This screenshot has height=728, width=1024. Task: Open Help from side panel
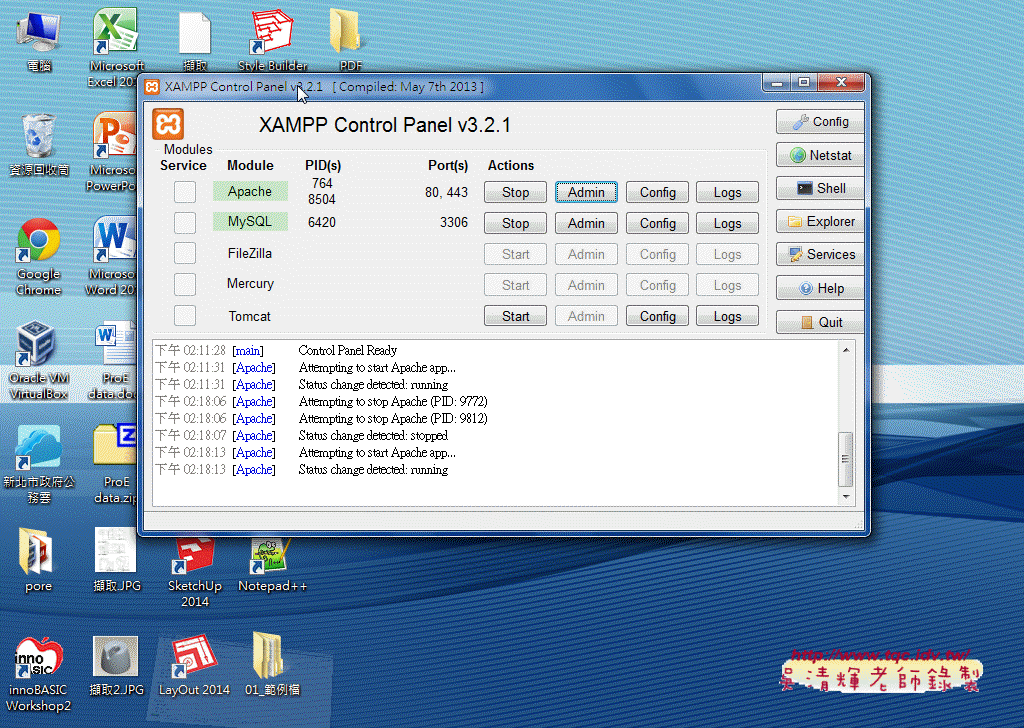[820, 289]
